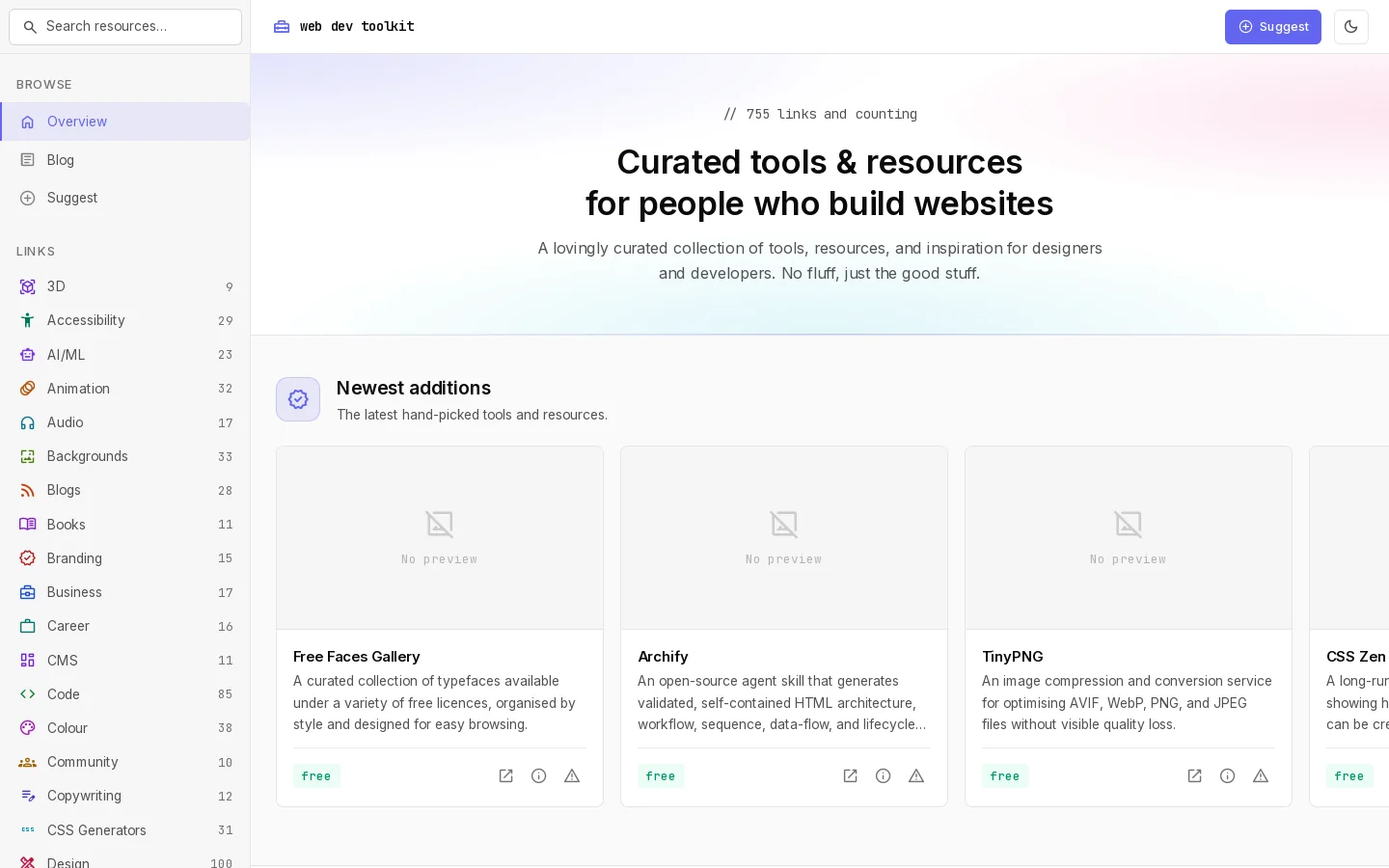Viewport: 1389px width, 868px height.
Task: Click the web dev toolkit title
Action: pyautogui.click(x=357, y=27)
